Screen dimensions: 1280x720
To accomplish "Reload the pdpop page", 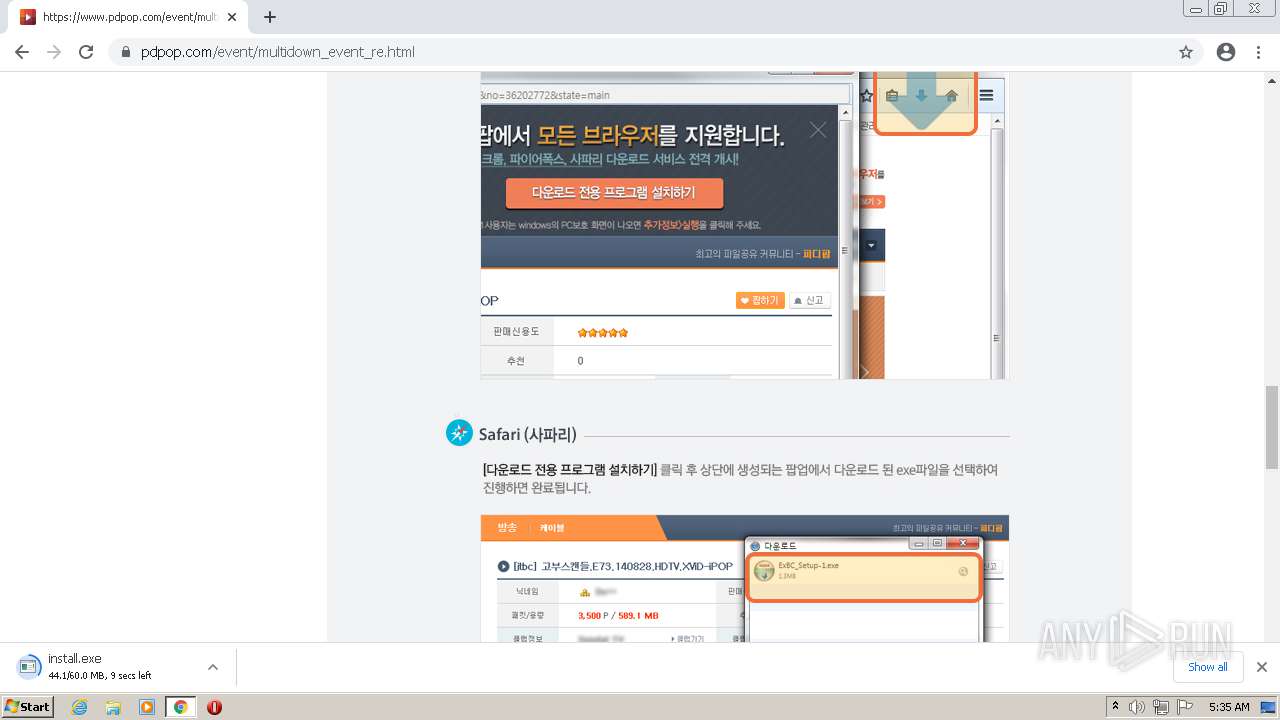I will tap(86, 52).
